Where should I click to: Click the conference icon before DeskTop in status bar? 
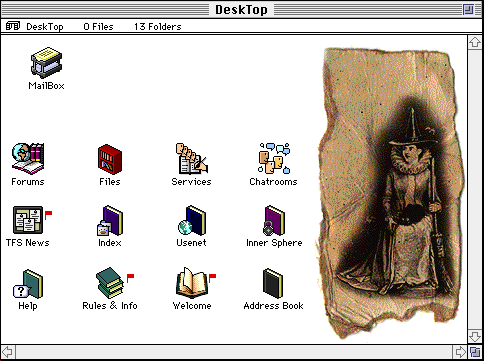(x=13, y=26)
